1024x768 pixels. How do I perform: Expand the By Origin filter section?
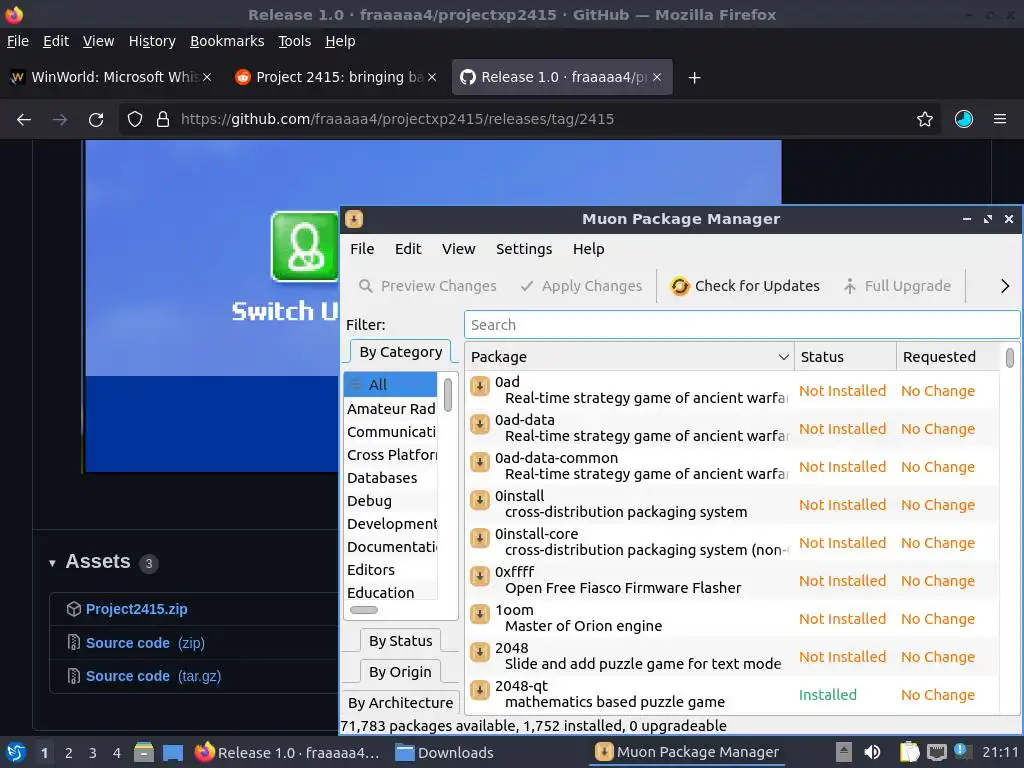(x=400, y=672)
